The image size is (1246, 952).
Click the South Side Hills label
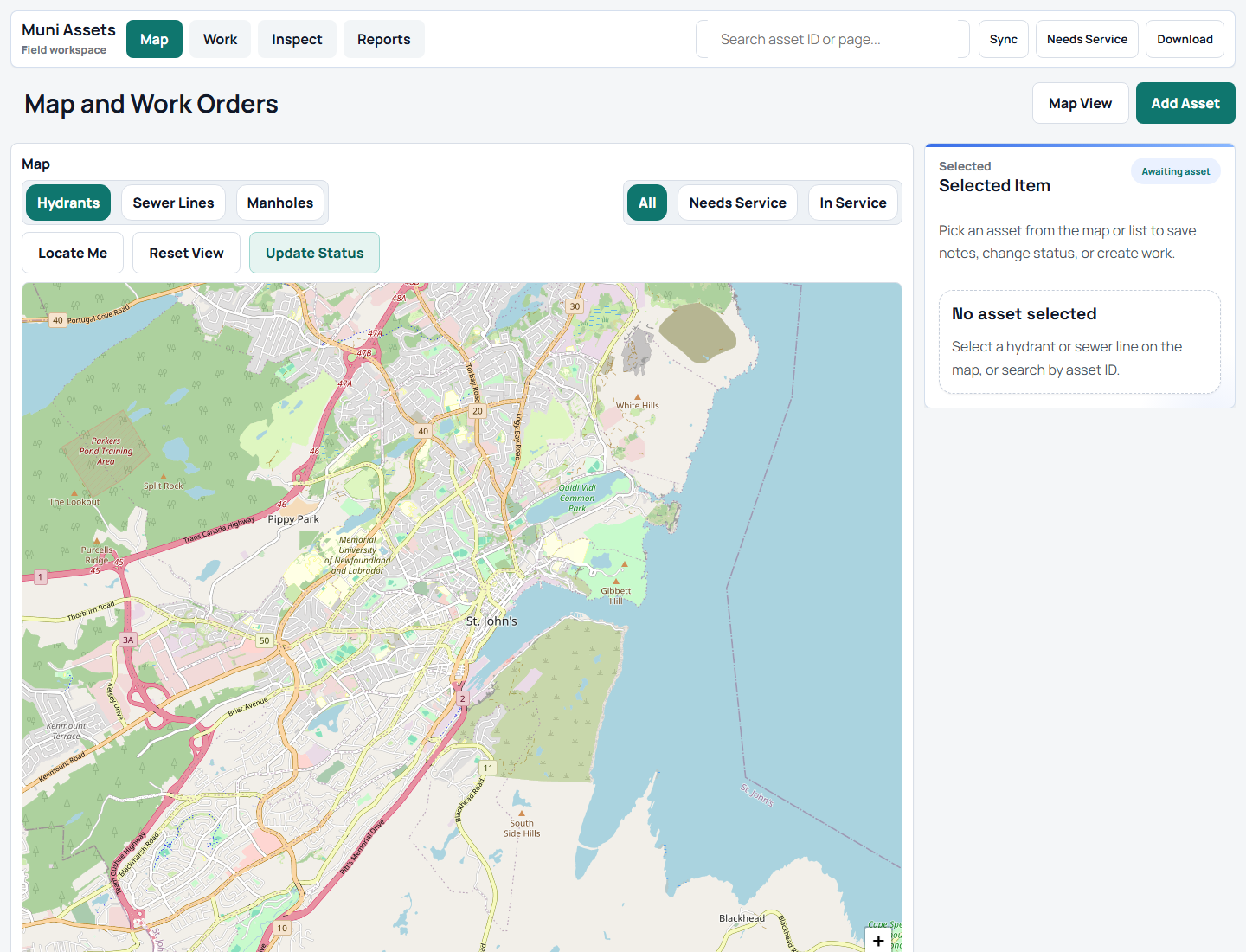(x=522, y=828)
